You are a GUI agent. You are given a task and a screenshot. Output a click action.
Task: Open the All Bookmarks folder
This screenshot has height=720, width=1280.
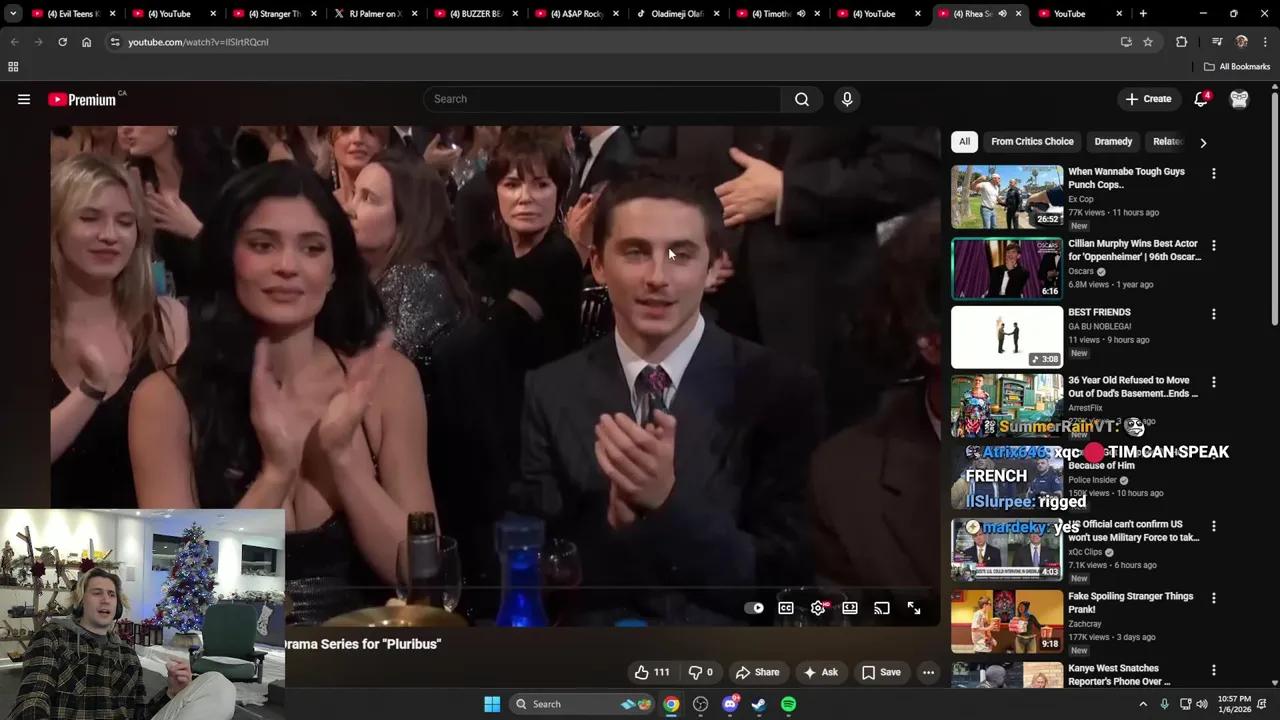click(1237, 67)
